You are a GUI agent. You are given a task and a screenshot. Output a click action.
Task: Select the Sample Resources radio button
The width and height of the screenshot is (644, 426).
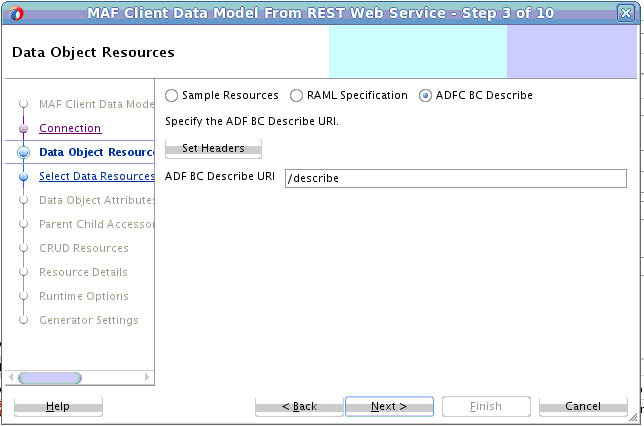[x=222, y=95]
